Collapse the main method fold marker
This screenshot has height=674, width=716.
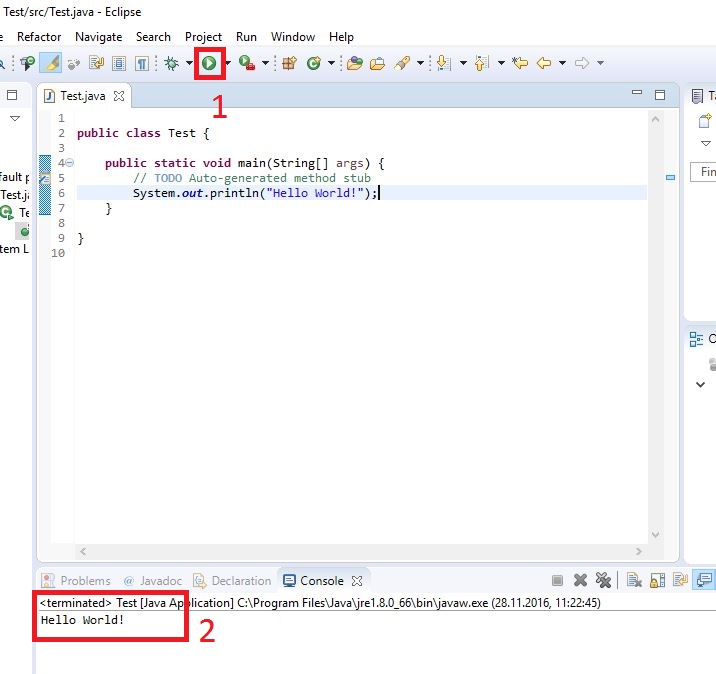[x=69, y=163]
